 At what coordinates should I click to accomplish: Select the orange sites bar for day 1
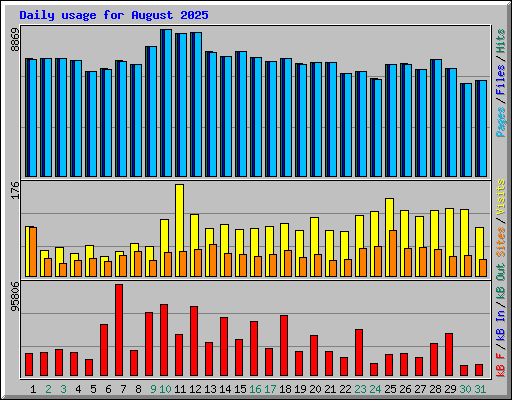coord(33,252)
